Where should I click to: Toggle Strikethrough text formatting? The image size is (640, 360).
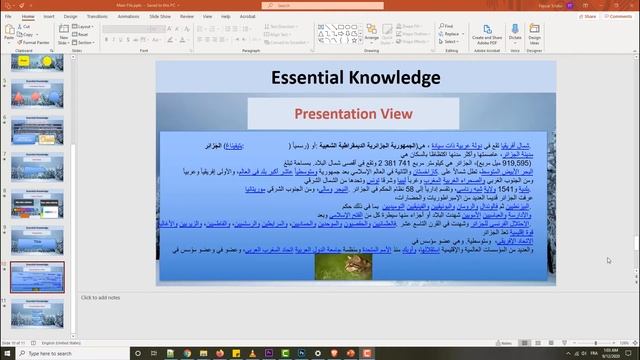click(136, 40)
